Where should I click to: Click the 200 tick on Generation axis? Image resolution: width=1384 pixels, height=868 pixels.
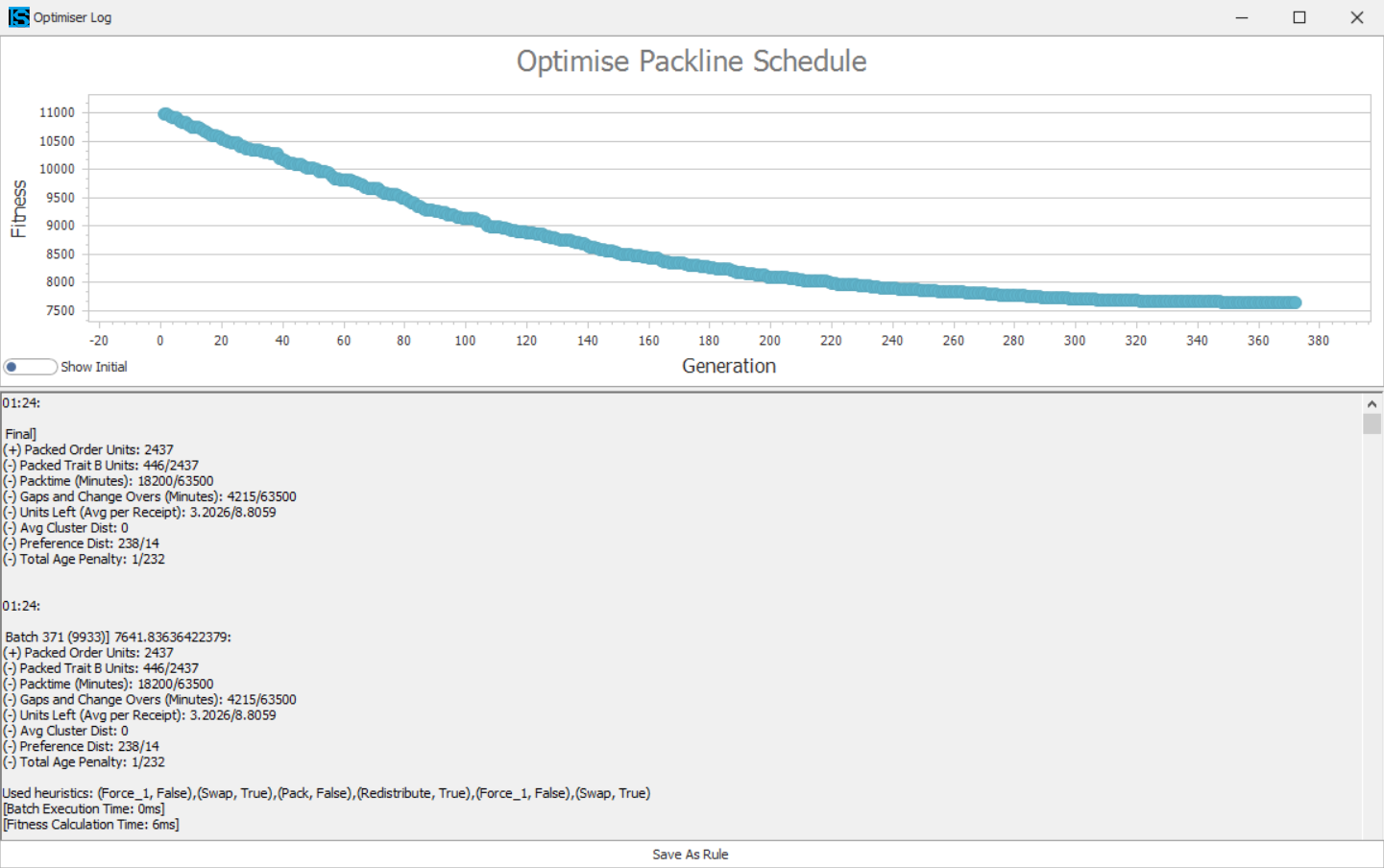(769, 341)
